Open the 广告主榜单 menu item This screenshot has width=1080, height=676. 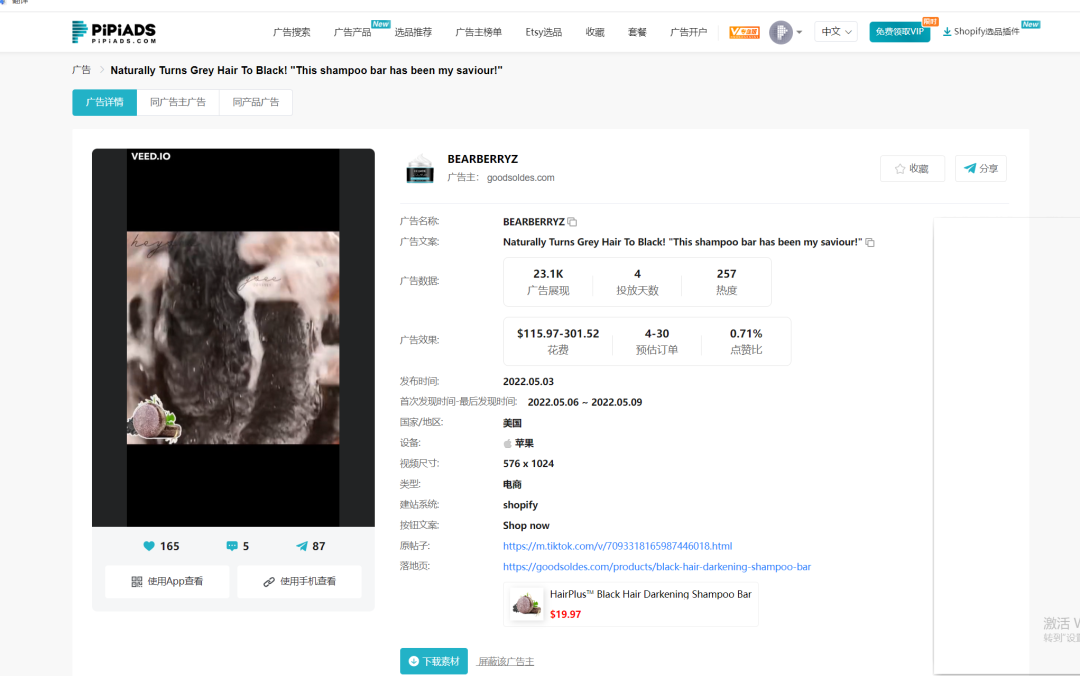click(478, 32)
